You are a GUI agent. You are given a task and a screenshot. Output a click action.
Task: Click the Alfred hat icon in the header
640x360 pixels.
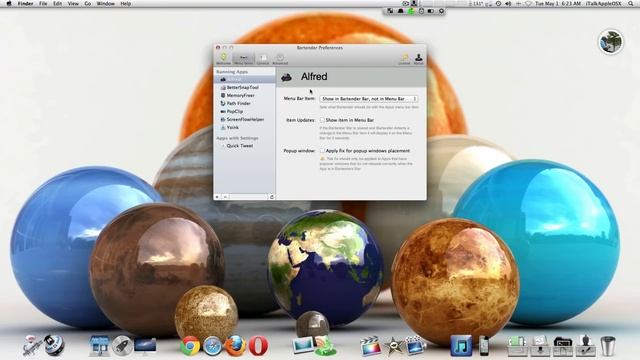(287, 77)
